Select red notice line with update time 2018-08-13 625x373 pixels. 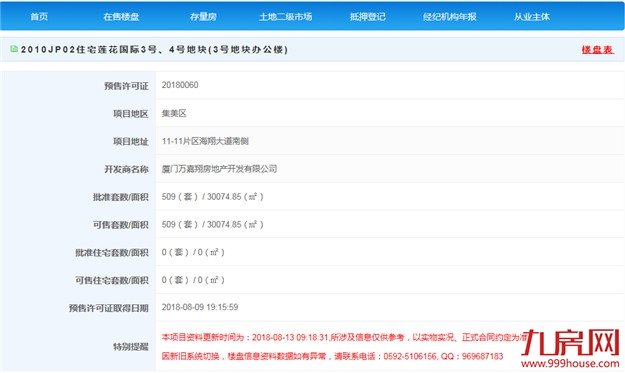click(x=345, y=338)
